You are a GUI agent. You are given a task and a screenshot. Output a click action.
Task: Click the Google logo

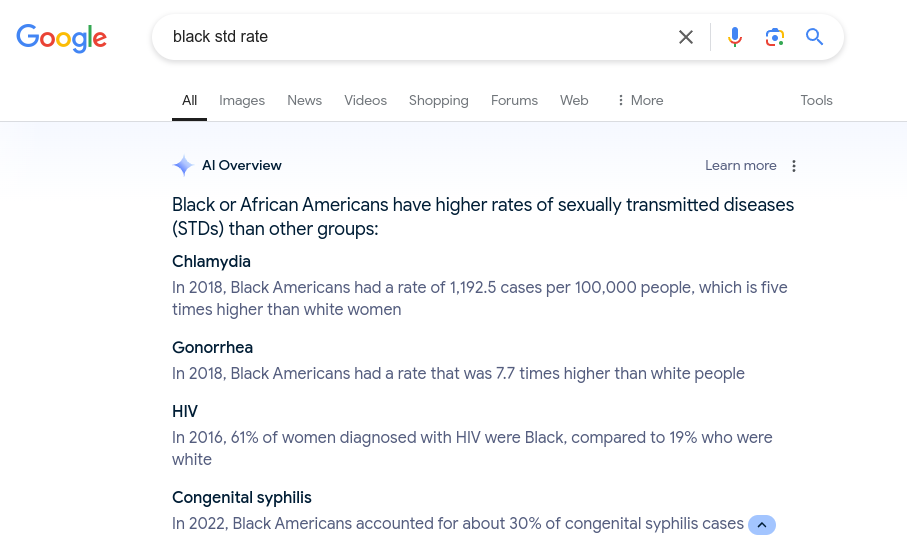tap(61, 38)
